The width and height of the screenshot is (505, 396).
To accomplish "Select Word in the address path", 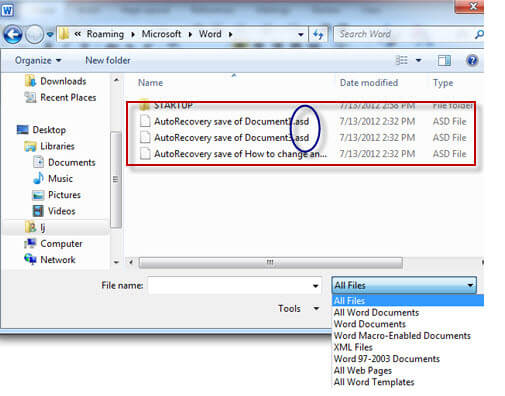I will [x=210, y=34].
